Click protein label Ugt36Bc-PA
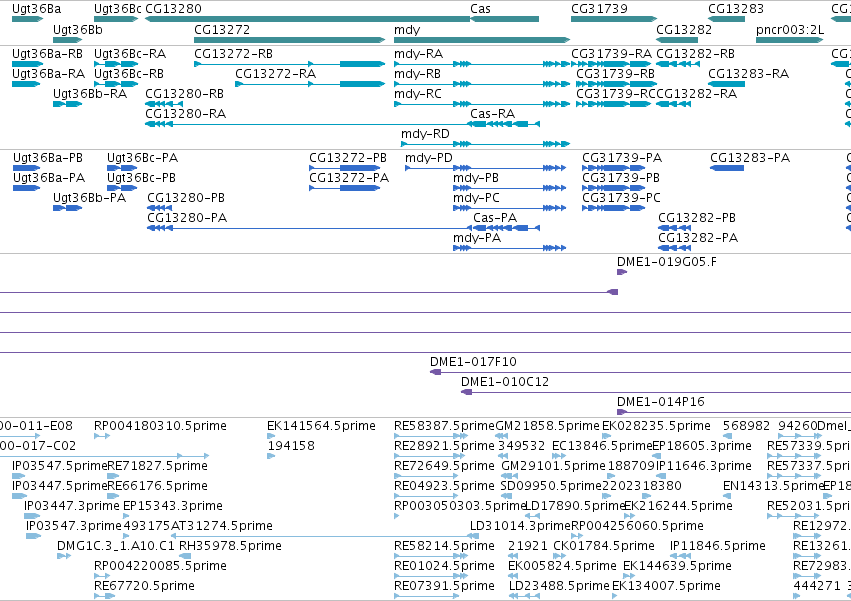This screenshot has width=851, height=601. [142, 157]
